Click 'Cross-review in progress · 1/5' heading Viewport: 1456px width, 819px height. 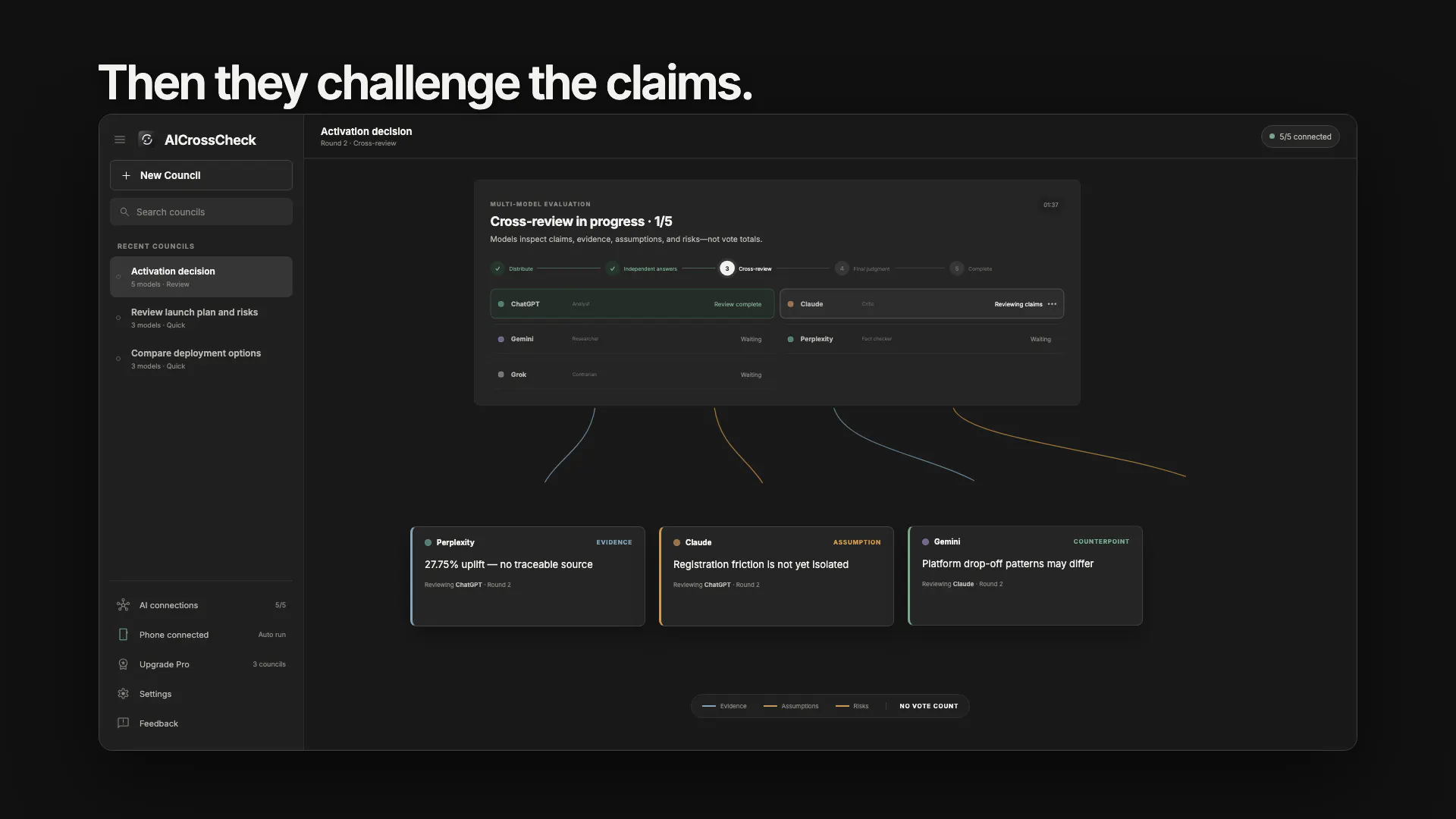pyautogui.click(x=581, y=221)
